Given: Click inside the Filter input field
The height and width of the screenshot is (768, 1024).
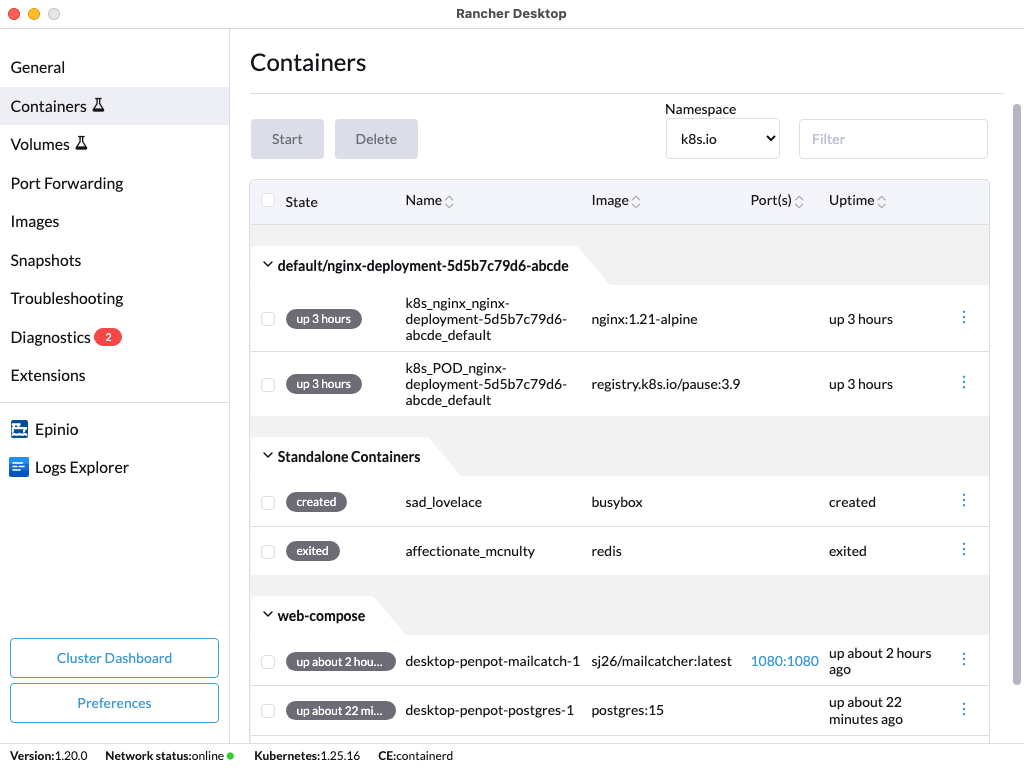Looking at the screenshot, I should coord(893,138).
